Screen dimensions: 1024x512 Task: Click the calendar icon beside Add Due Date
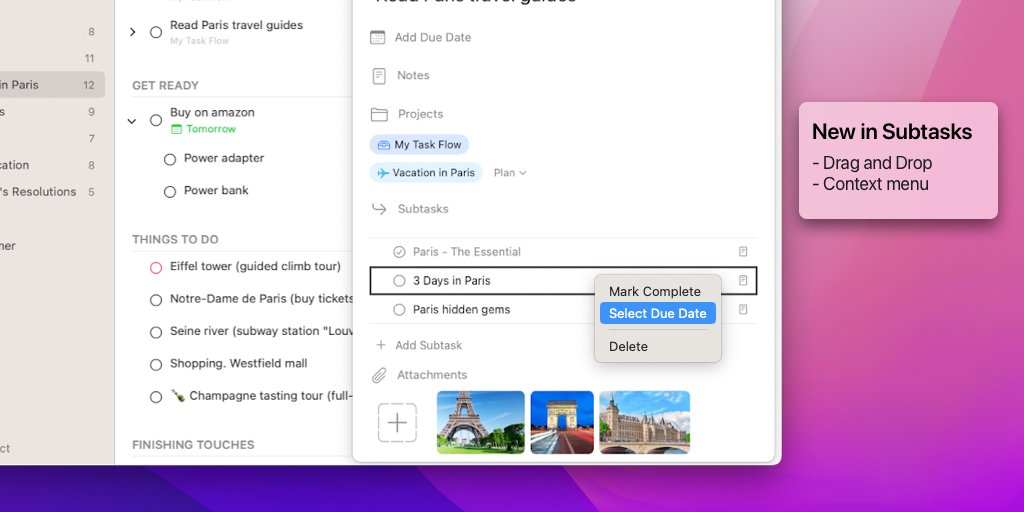[x=377, y=37]
